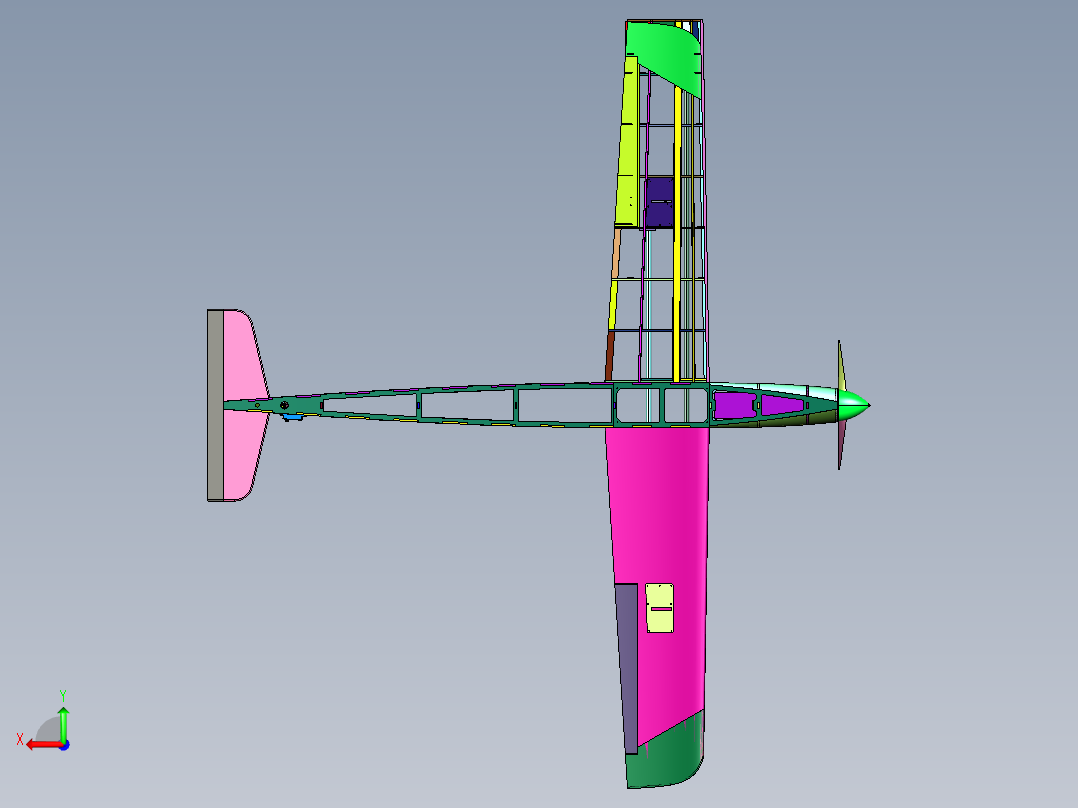Viewport: 1078px width, 808px height.
Task: Select the gray-purple aileron on the magenta wing
Action: (x=626, y=668)
